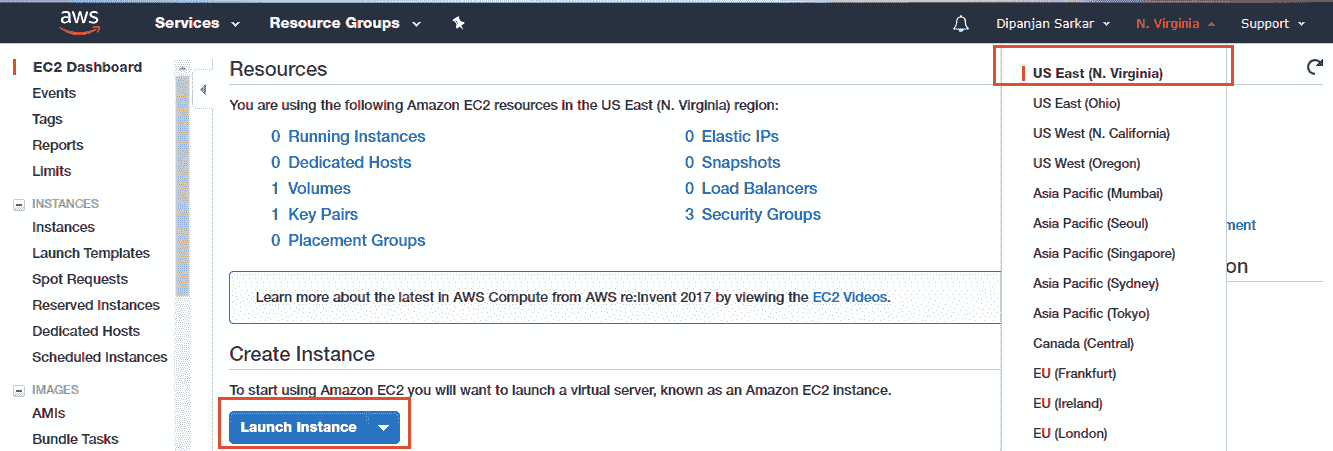
Task: Go to Spot Requests in sidebar
Action: tap(80, 279)
